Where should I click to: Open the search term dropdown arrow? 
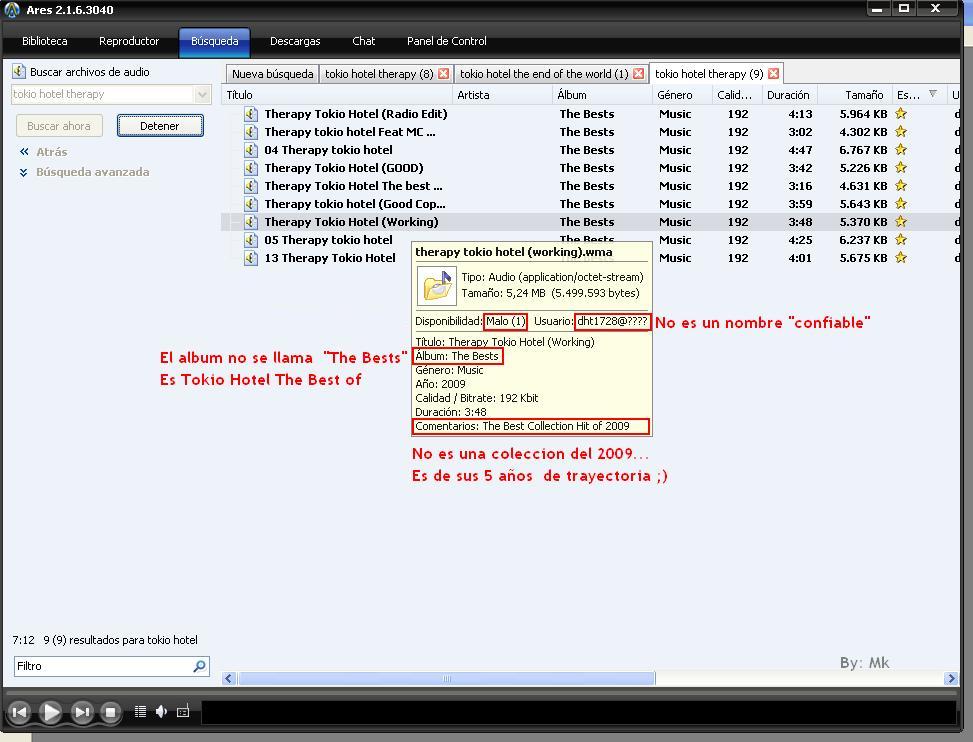click(202, 94)
